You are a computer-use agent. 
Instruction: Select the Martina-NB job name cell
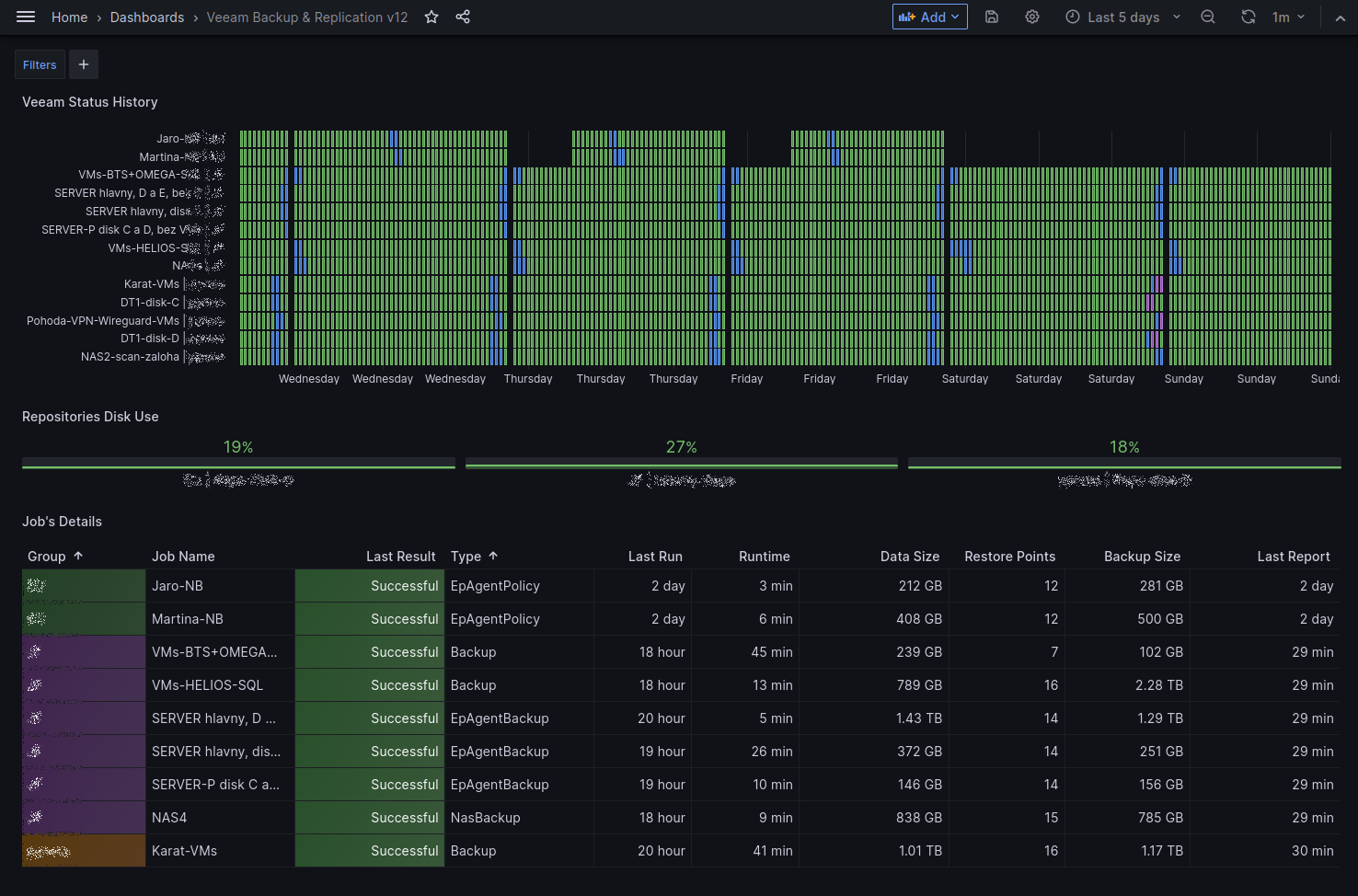[x=220, y=619]
